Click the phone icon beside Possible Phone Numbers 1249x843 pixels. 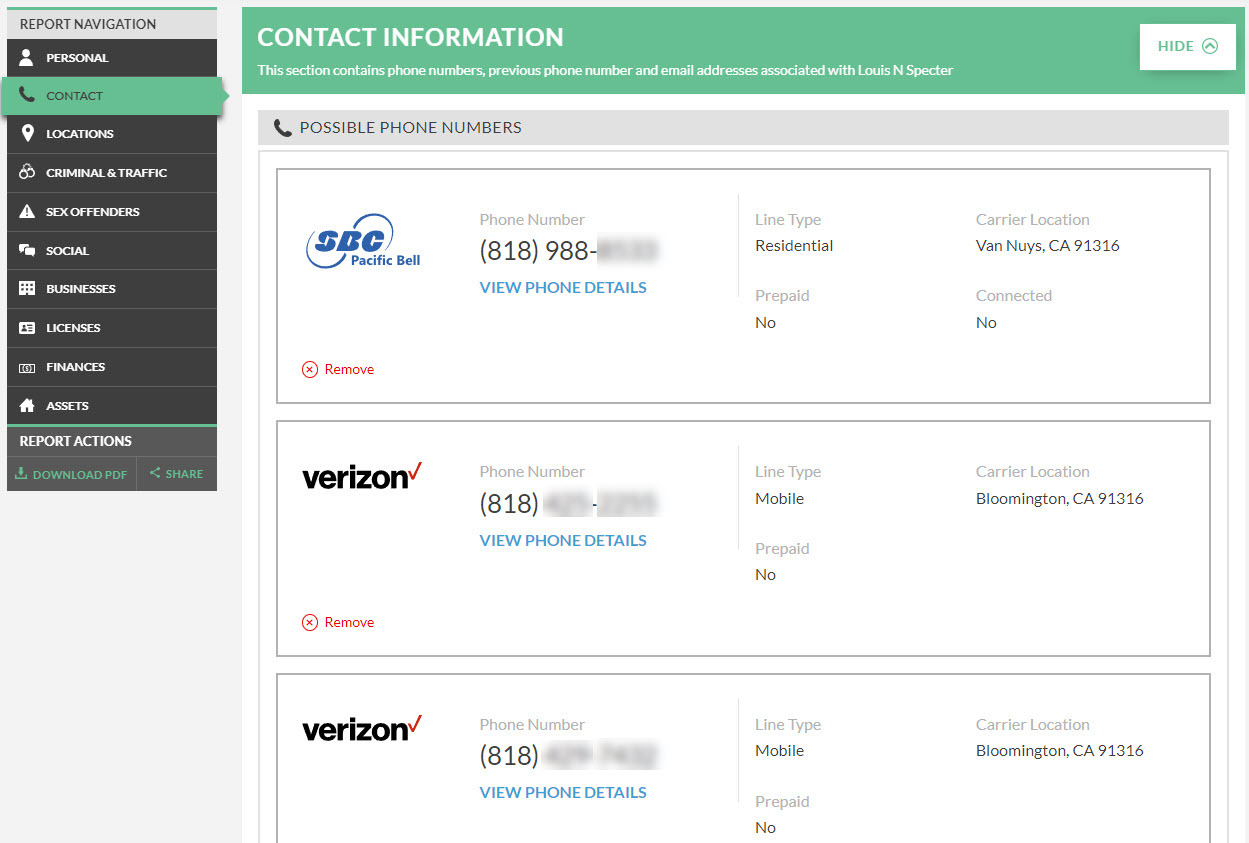pos(283,128)
